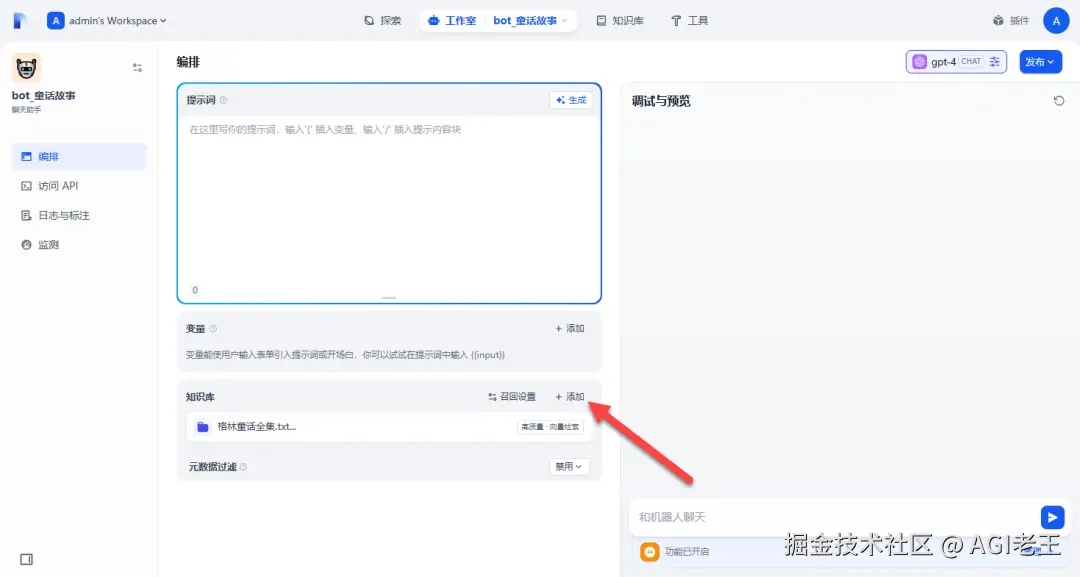1080x577 pixels.
Task: Click the 探索 compass icon
Action: point(369,21)
